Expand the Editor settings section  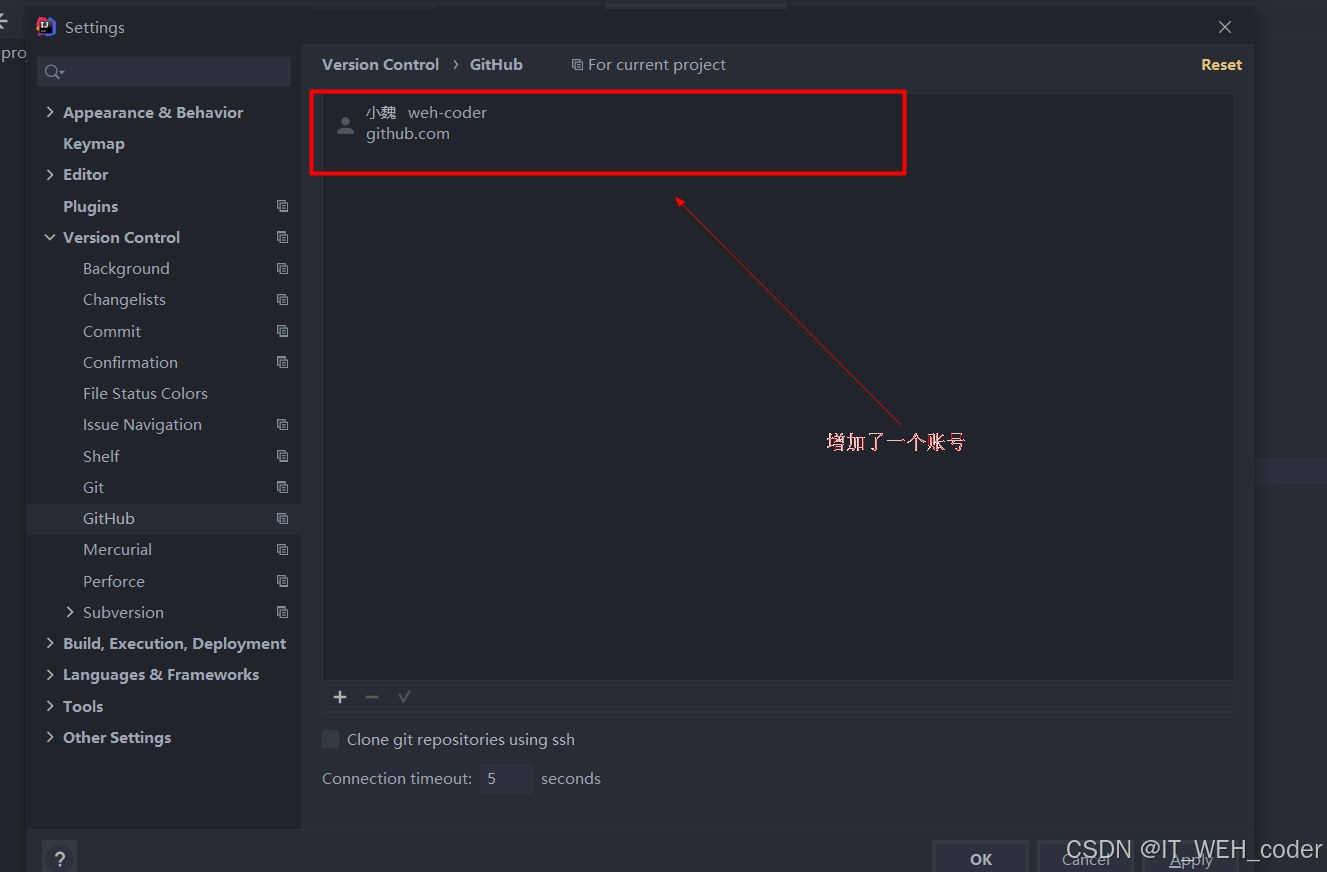point(50,174)
